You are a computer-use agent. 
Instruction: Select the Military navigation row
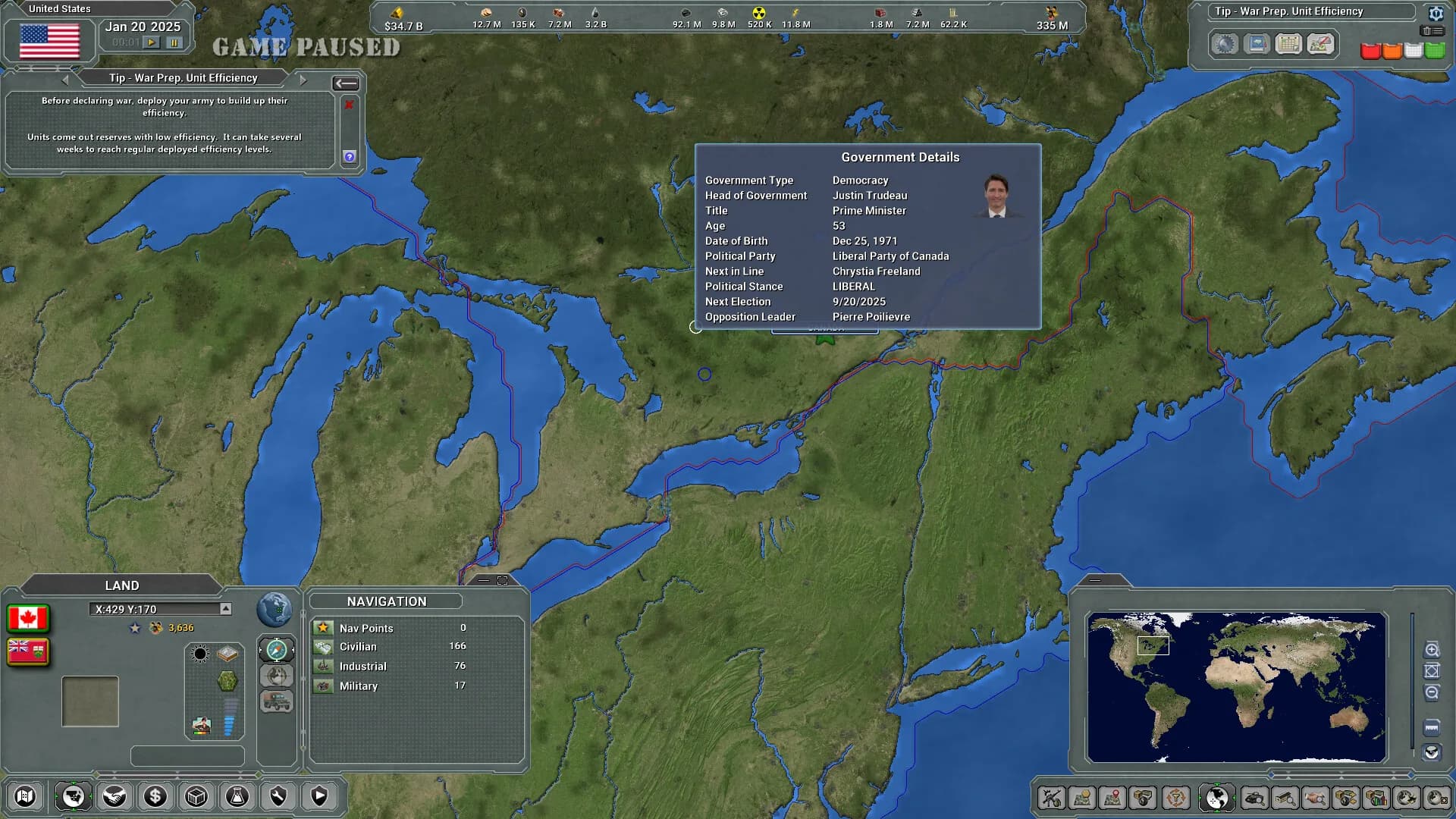pos(416,686)
